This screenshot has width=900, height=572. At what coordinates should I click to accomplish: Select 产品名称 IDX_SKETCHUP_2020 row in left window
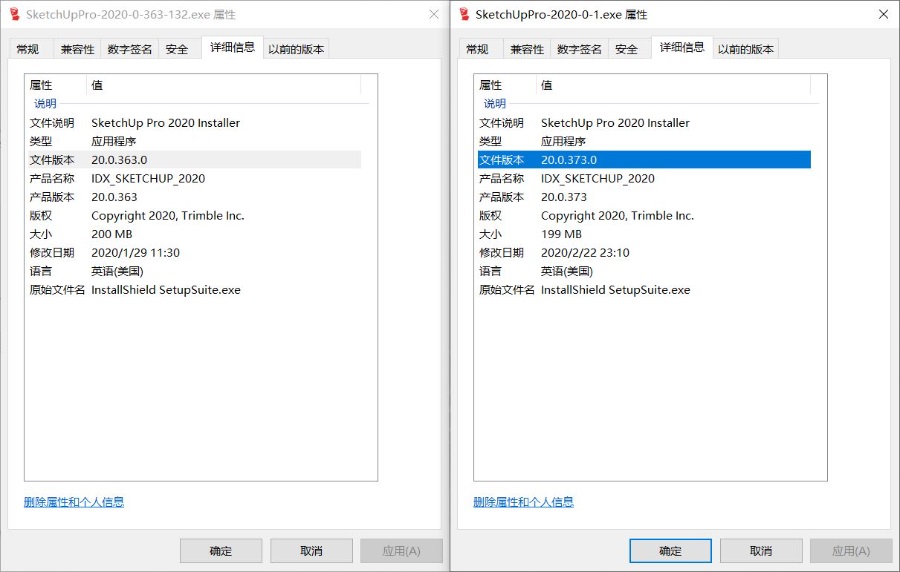pos(195,178)
